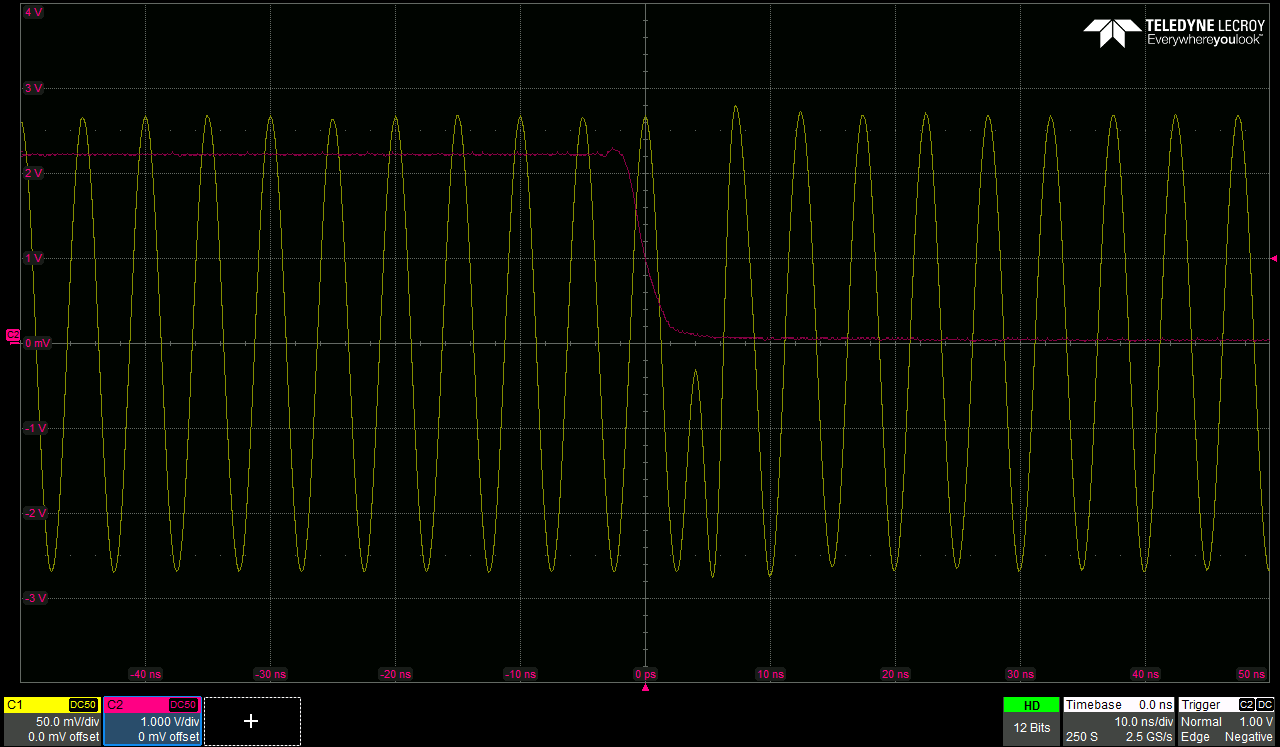1280x747 pixels.
Task: Click the '-40 ns' time axis label
Action: 146,674
